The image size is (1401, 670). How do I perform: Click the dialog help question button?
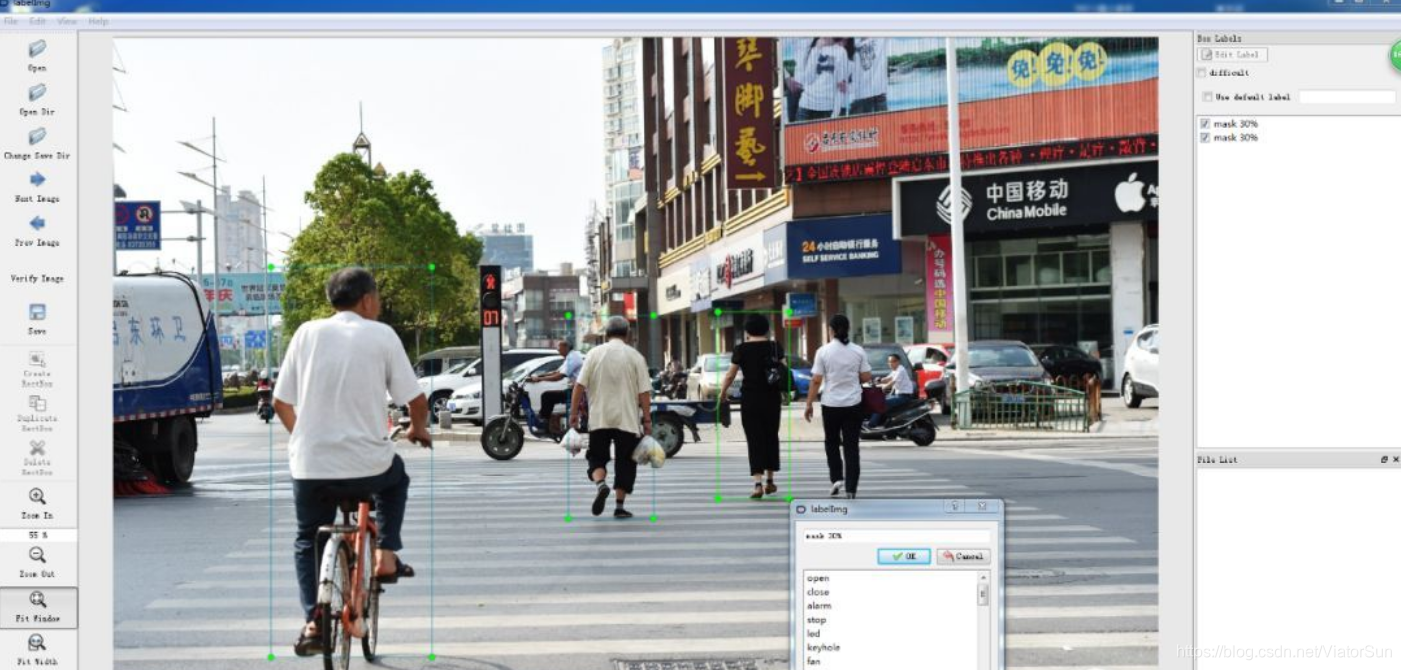click(954, 507)
